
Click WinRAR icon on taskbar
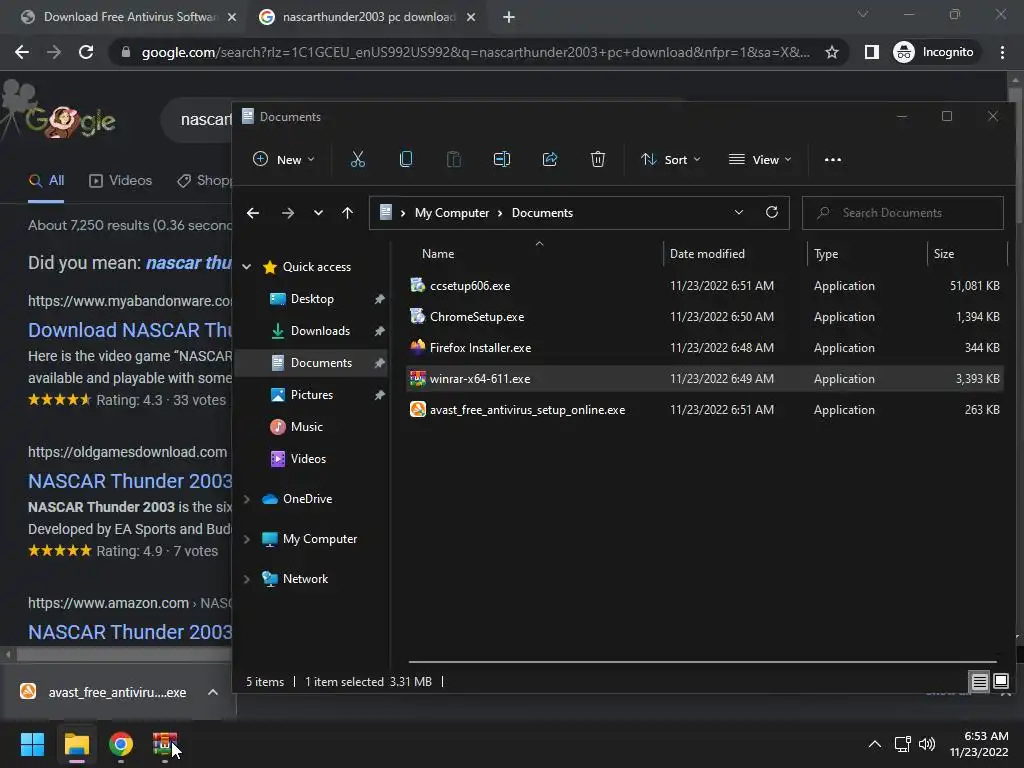coord(165,744)
